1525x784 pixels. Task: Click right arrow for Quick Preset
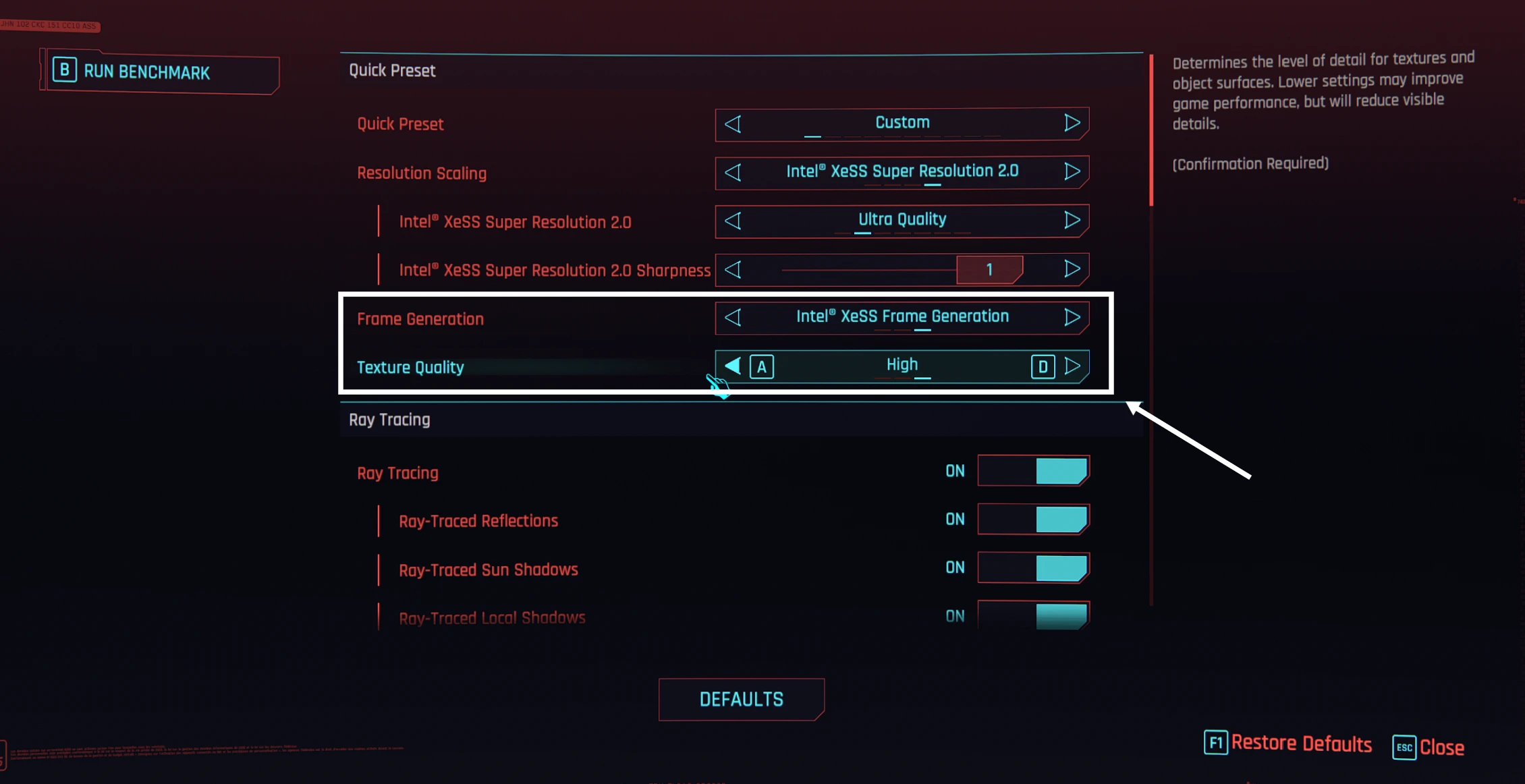[x=1072, y=123]
